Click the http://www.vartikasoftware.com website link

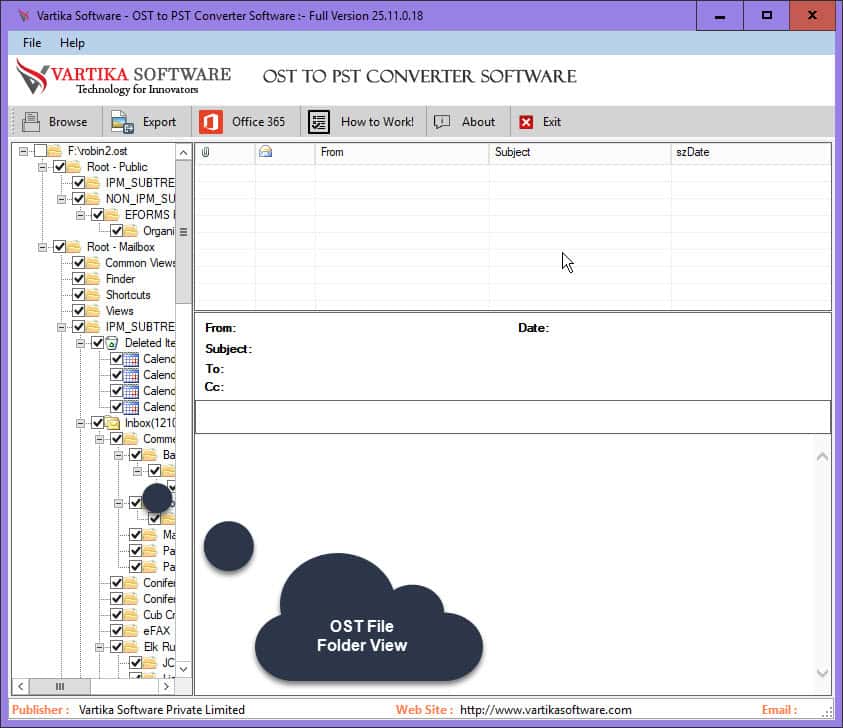(x=546, y=710)
